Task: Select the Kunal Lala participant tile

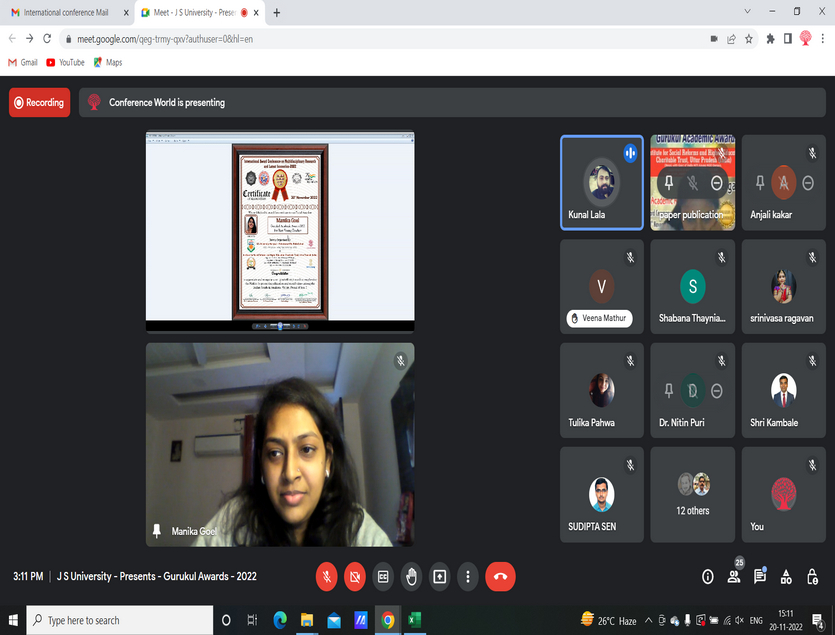Action: (602, 183)
